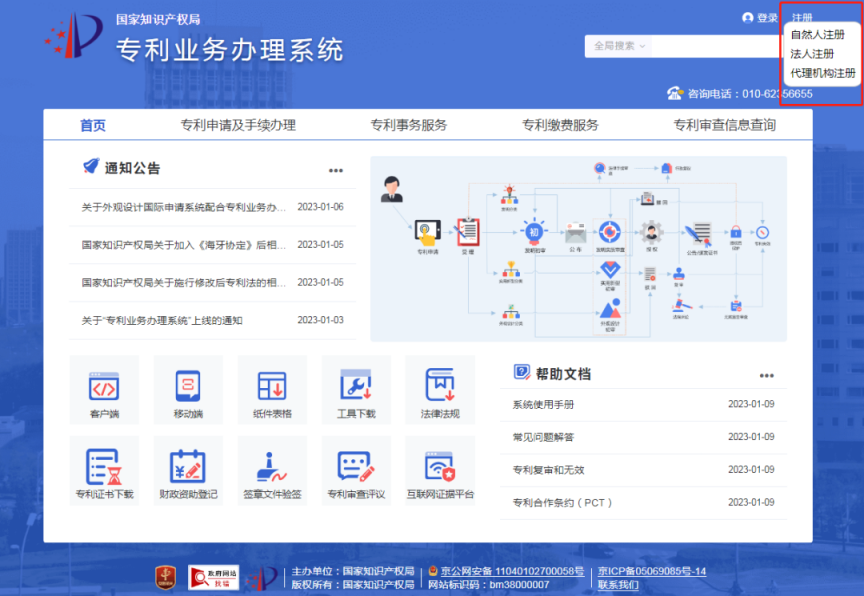This screenshot has height=596, width=864.
Task: Click the 登录 login link
Action: coord(767,18)
